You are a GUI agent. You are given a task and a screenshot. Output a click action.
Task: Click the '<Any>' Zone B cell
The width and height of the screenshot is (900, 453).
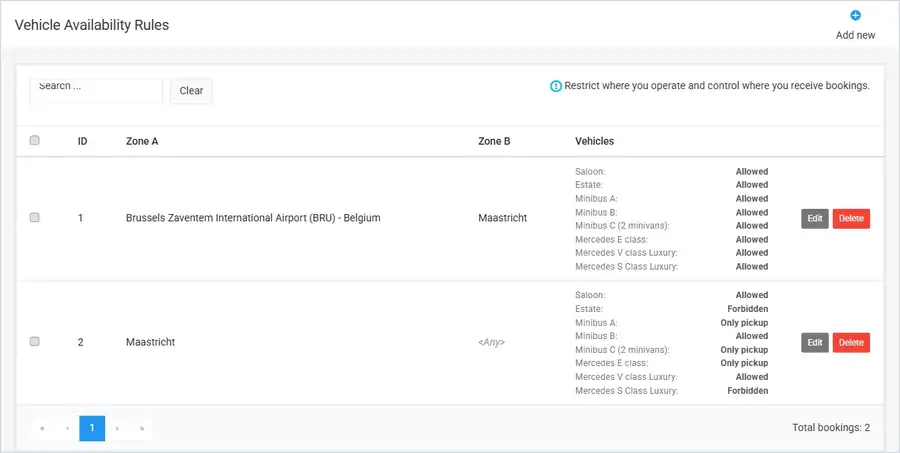(491, 342)
